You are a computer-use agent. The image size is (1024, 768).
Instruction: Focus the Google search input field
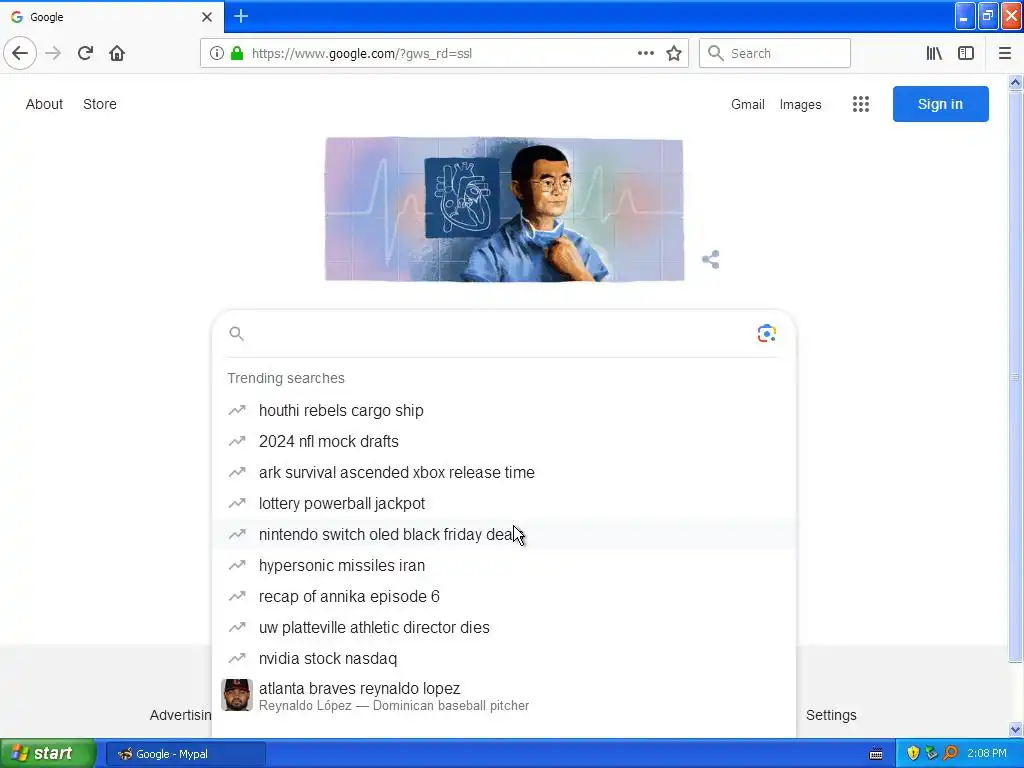pos(500,334)
